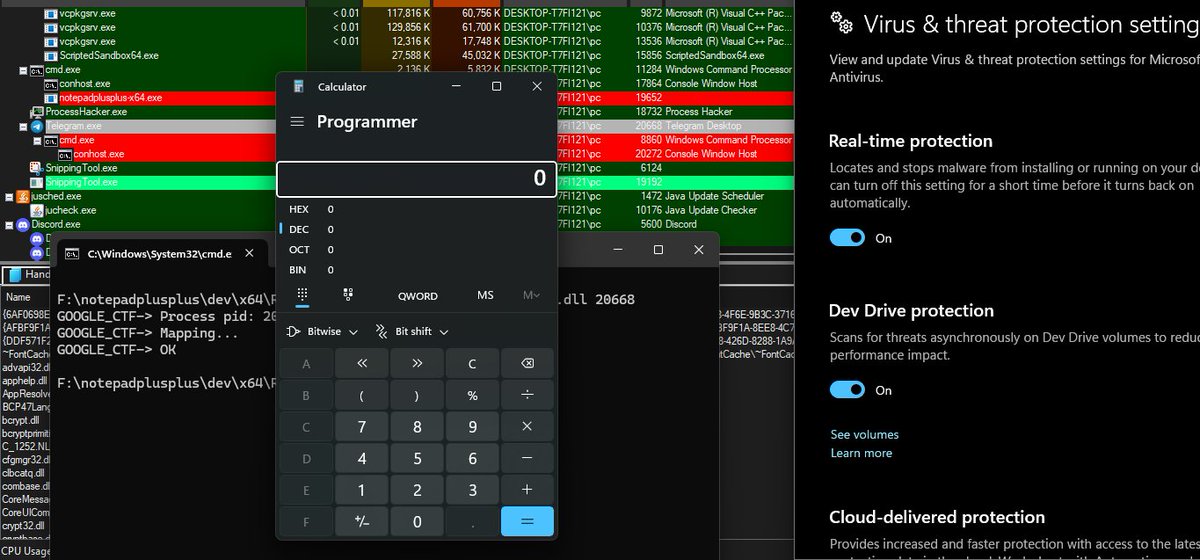Click the Handles tab icon in Process Hacker
The height and width of the screenshot is (560, 1200).
point(13,274)
